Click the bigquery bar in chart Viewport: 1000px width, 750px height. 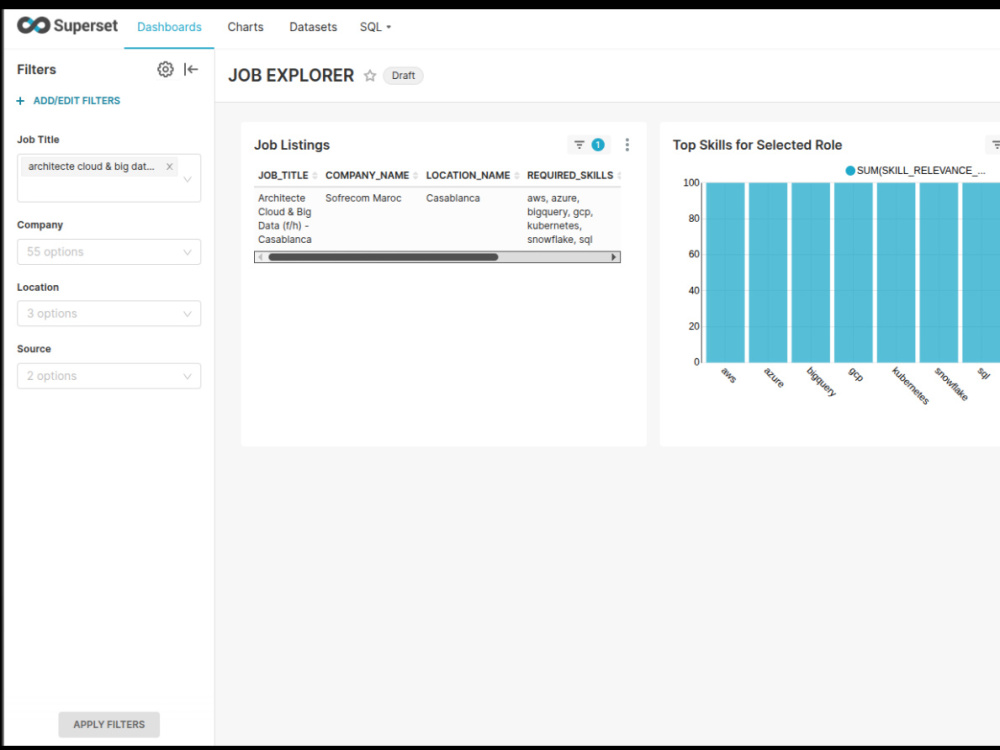pyautogui.click(x=811, y=272)
